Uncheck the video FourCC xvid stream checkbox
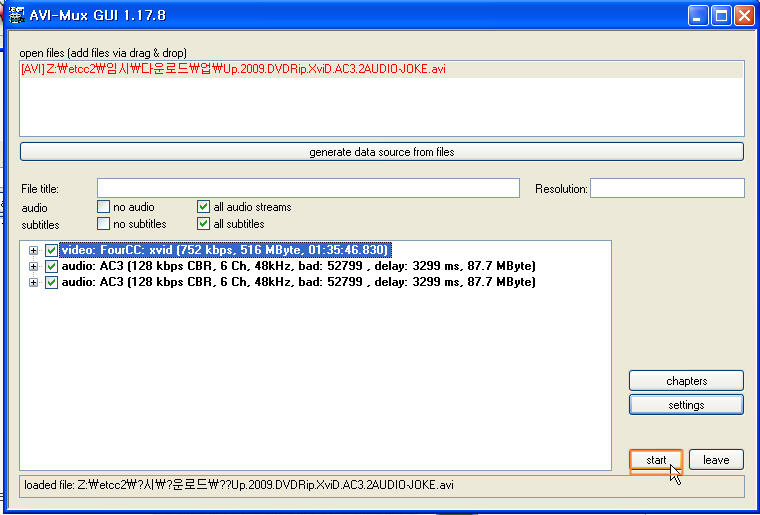This screenshot has height=515, width=760. coord(51,250)
